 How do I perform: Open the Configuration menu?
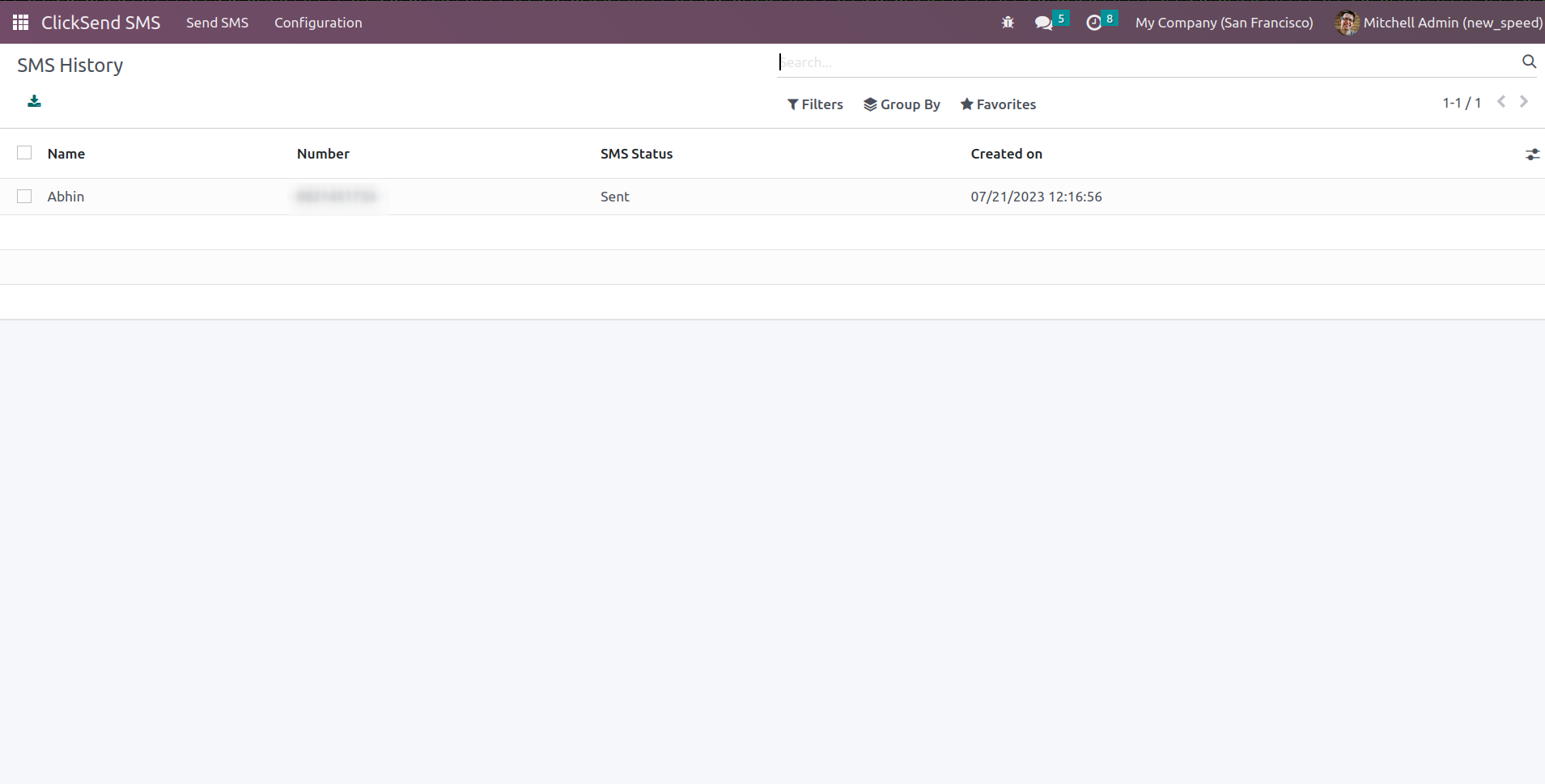click(318, 23)
